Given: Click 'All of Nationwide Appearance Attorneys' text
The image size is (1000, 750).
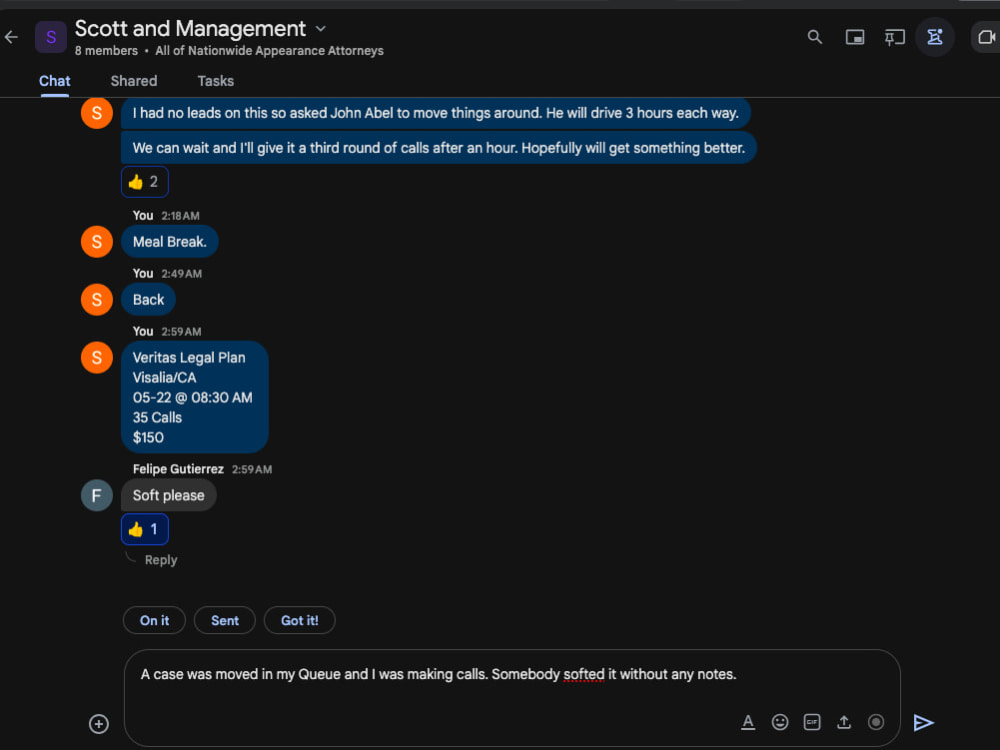Looking at the screenshot, I should [269, 51].
